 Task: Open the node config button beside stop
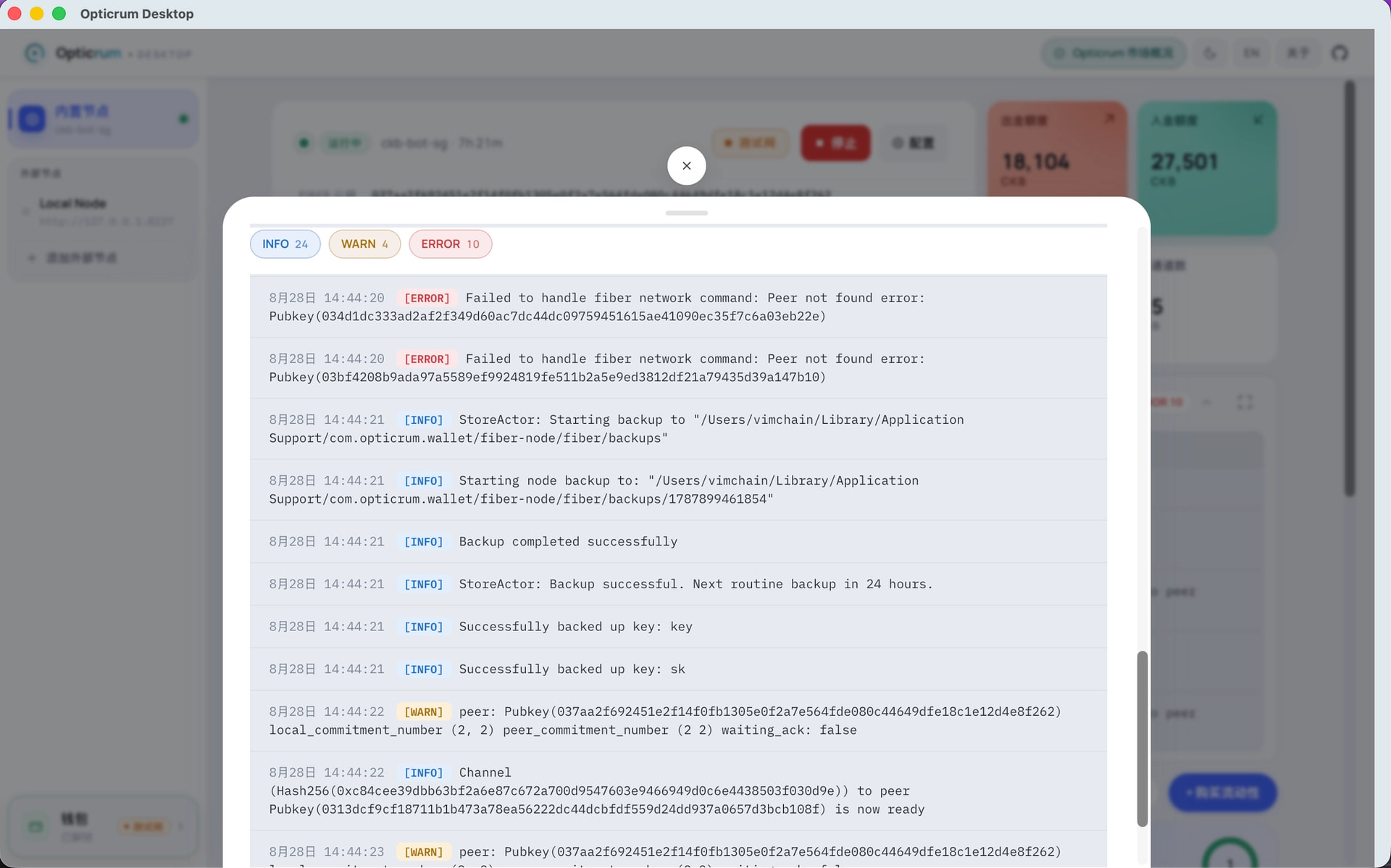[x=913, y=143]
